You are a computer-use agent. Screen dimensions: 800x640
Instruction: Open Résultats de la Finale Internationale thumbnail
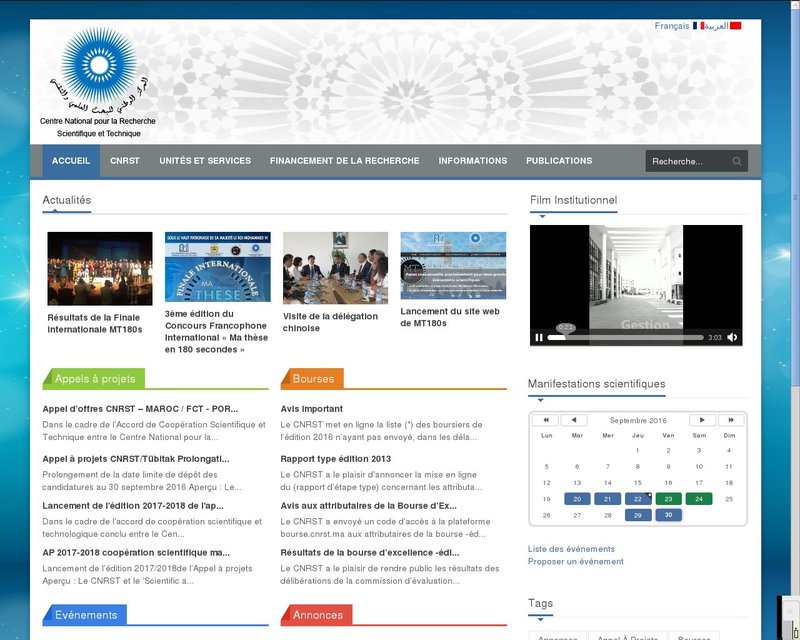pyautogui.click(x=99, y=268)
